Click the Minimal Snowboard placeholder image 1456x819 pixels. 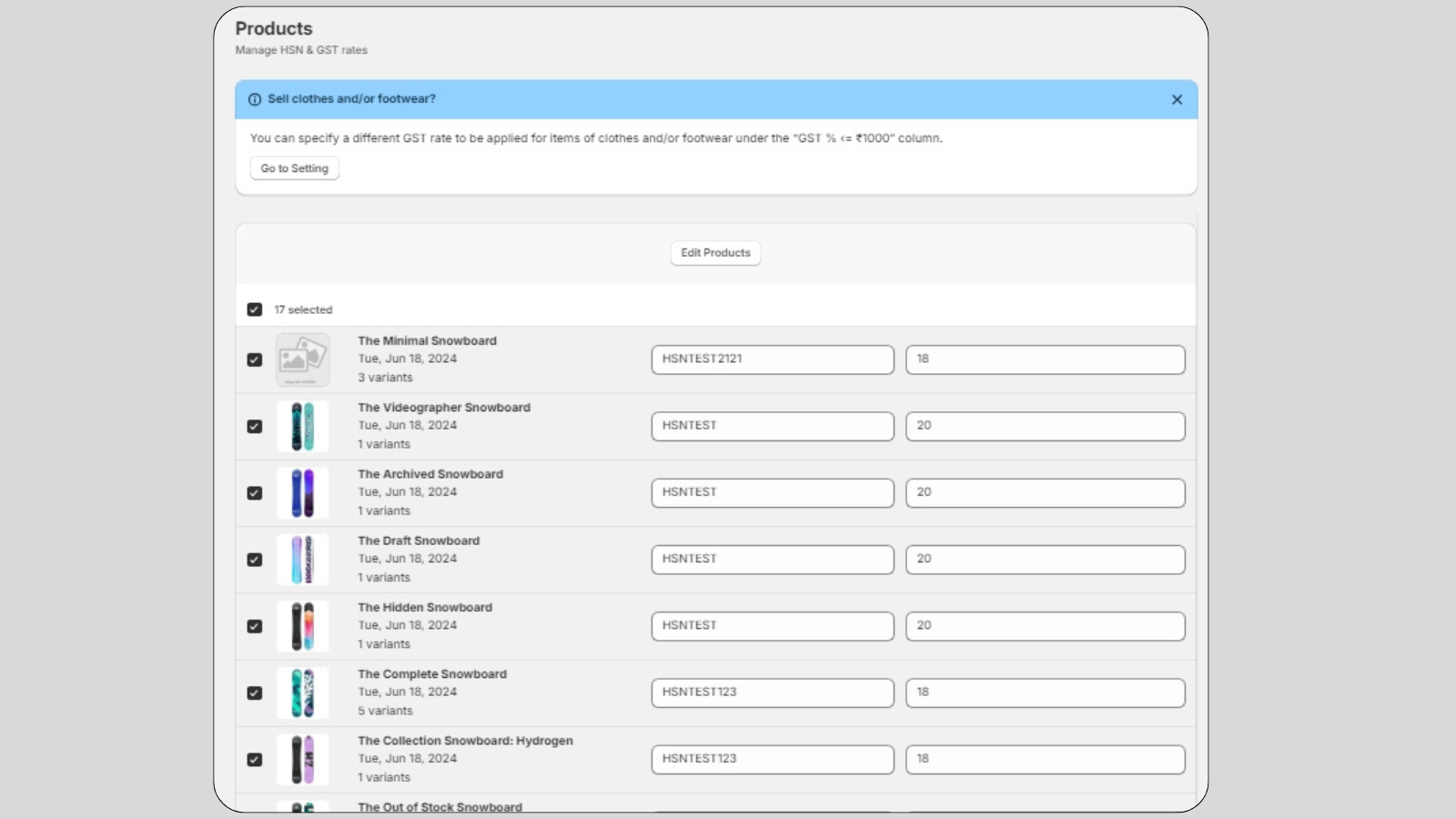coord(303,359)
